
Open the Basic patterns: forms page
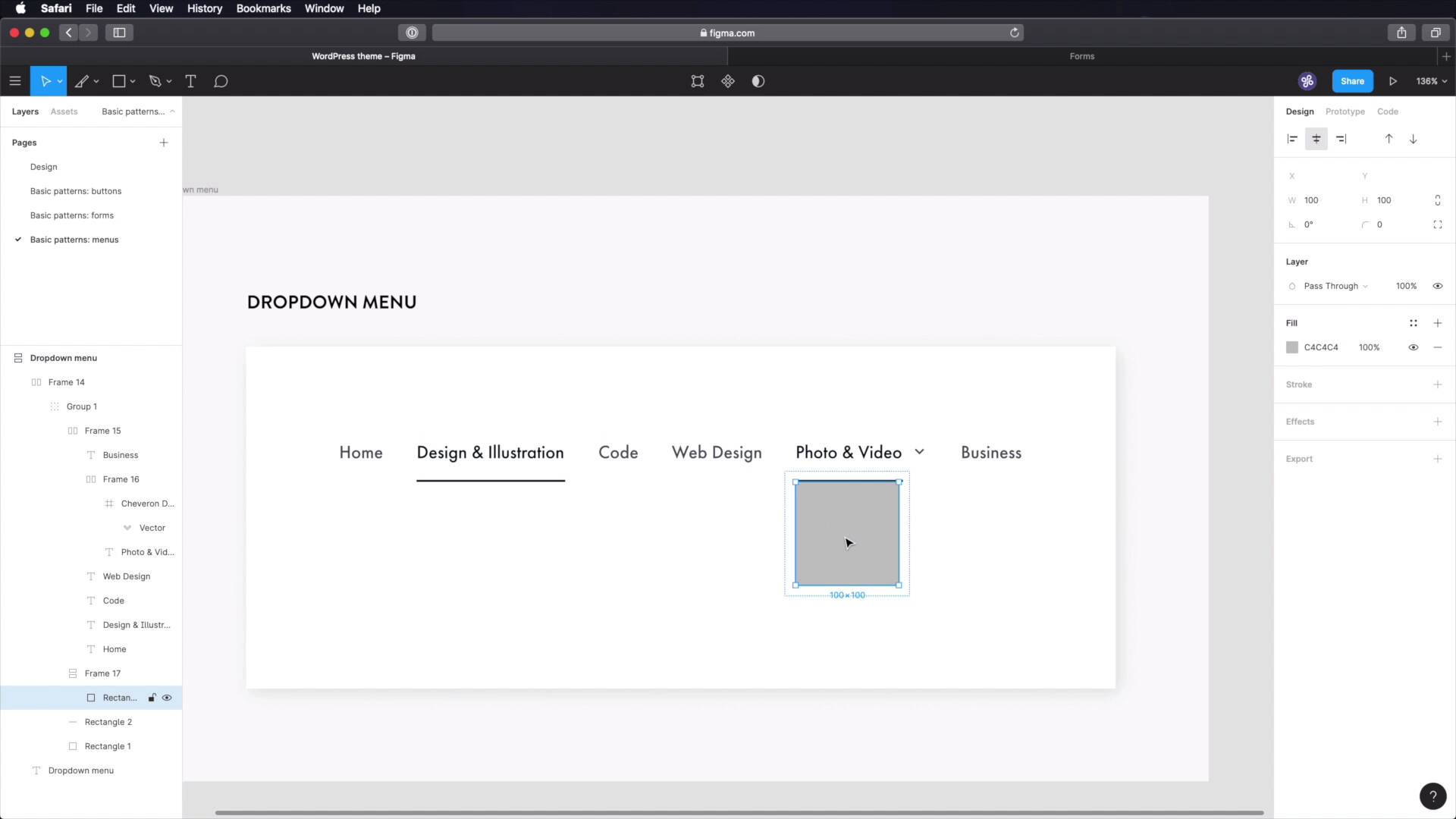72,215
